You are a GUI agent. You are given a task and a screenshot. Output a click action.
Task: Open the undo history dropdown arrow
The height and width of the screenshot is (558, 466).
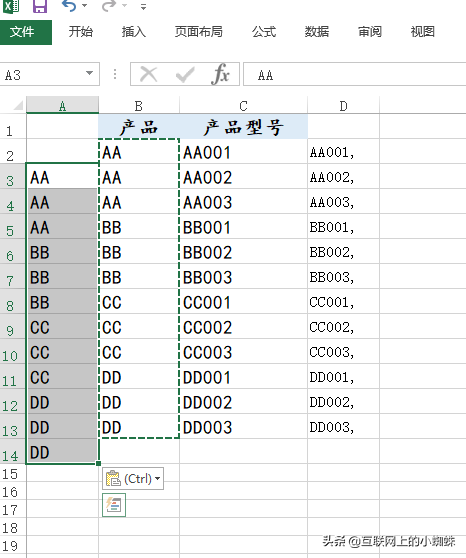pos(85,6)
